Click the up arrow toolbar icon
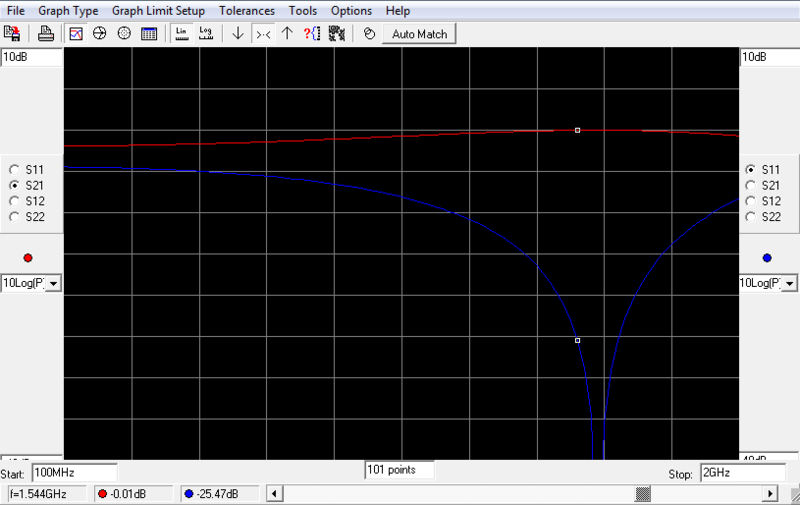Viewport: 800px width, 505px height. point(287,34)
